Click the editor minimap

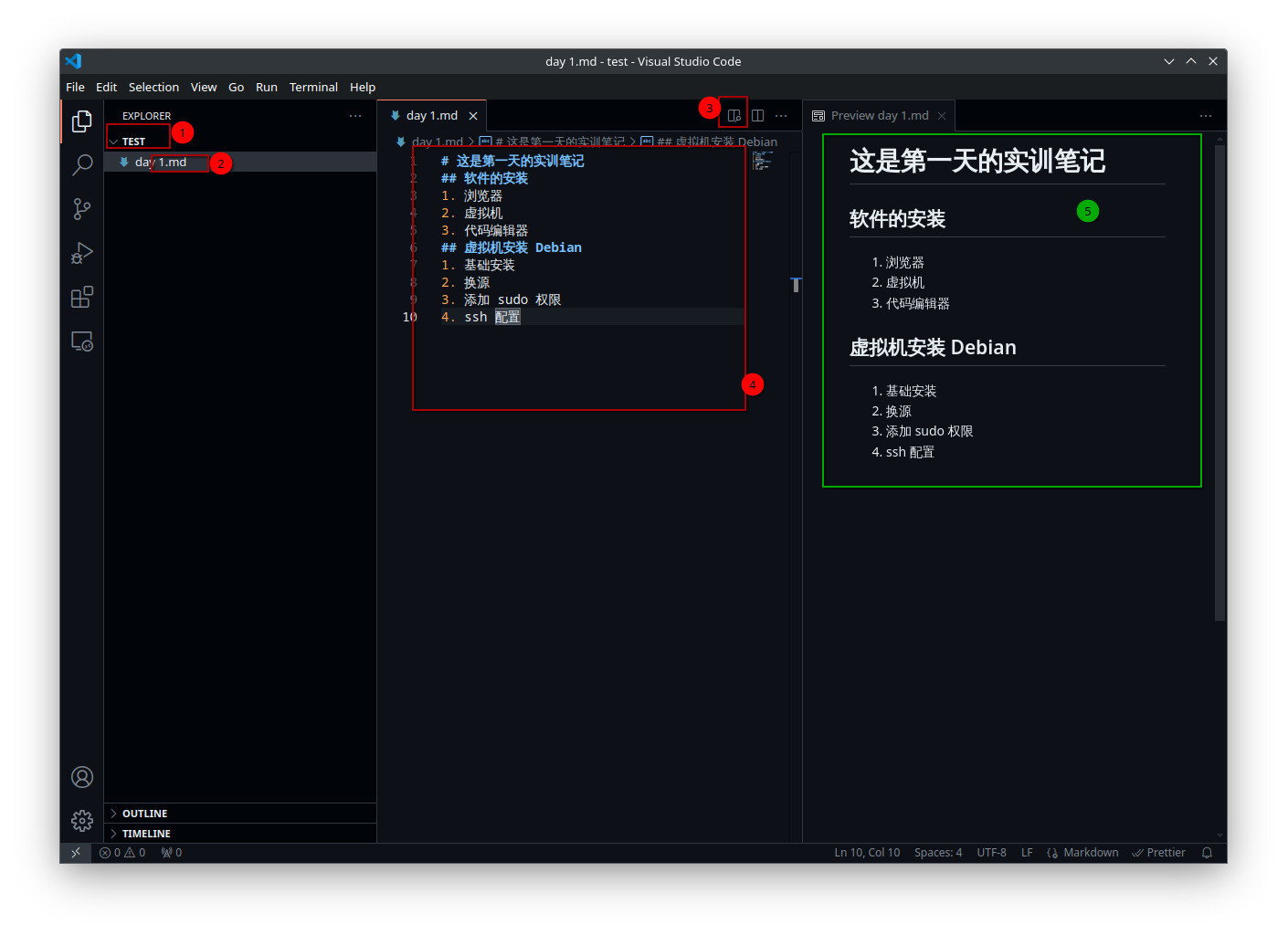[x=764, y=161]
